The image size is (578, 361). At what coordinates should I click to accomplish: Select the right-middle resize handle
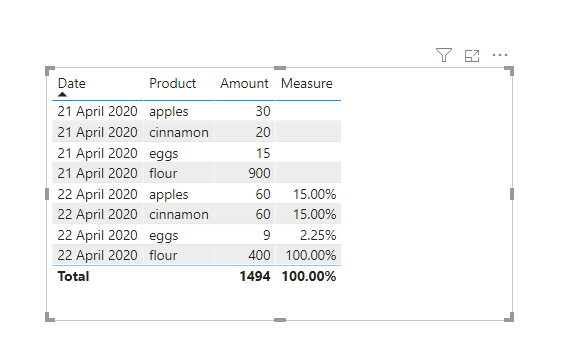[x=512, y=194]
